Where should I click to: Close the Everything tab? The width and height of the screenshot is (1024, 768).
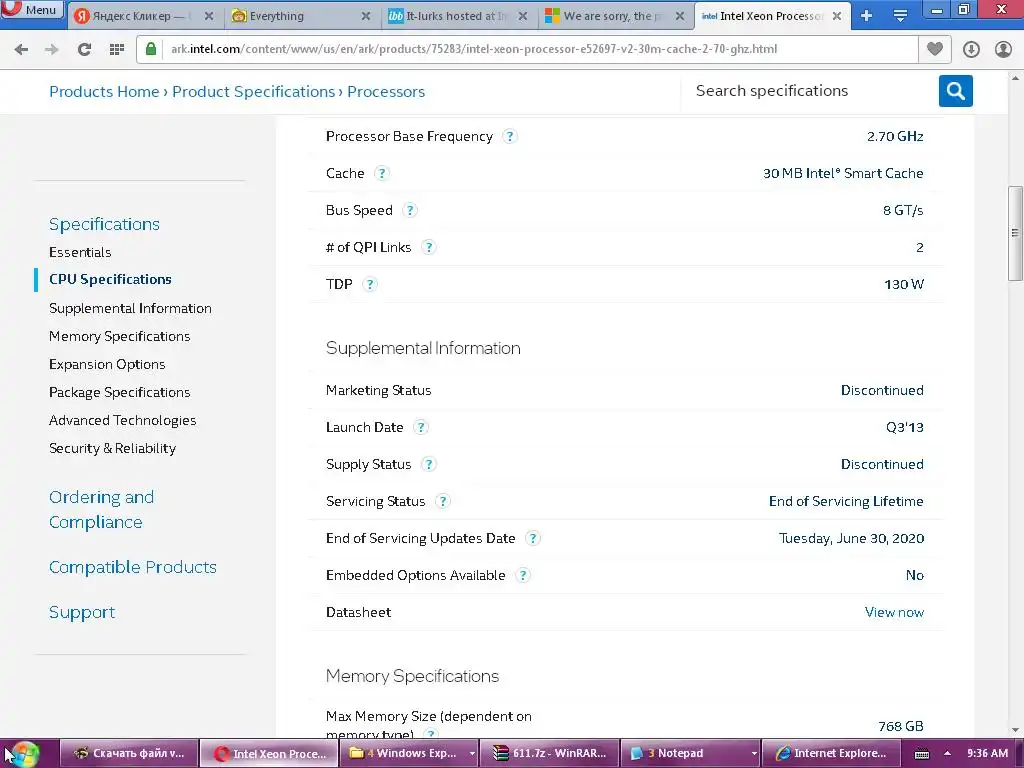pos(366,16)
